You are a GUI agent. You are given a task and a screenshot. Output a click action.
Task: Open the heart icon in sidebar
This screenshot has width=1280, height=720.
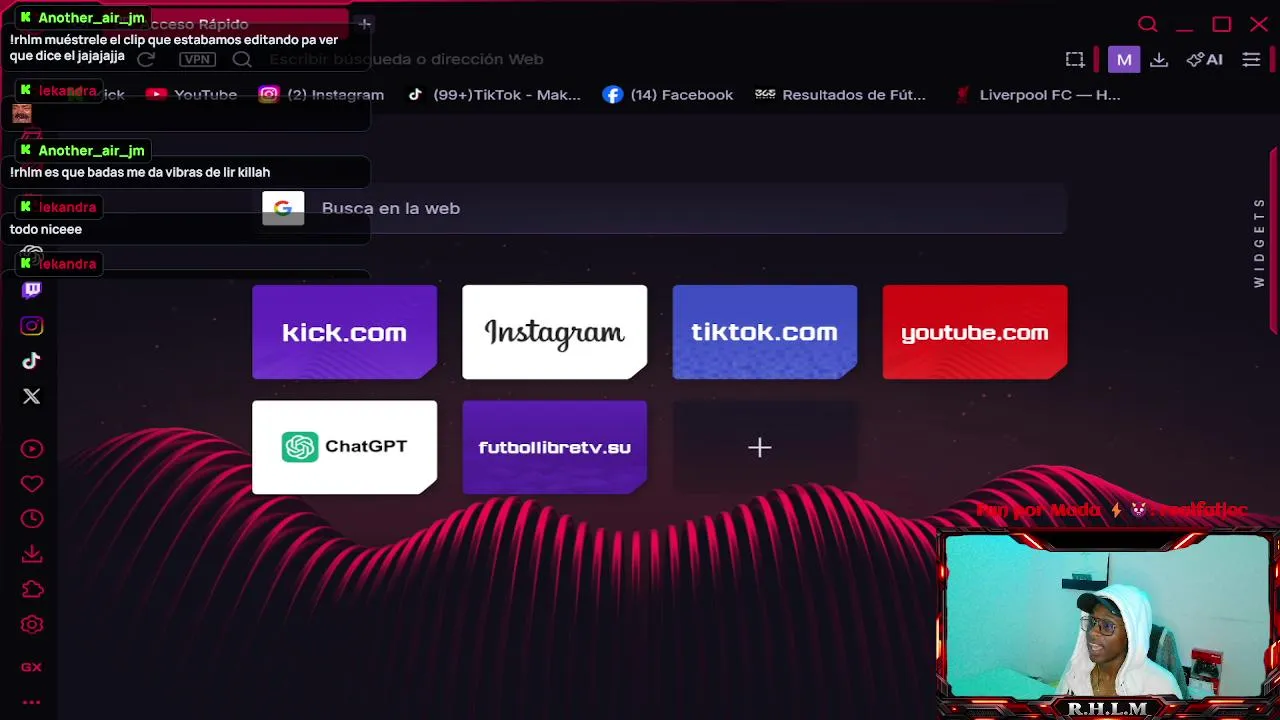click(x=32, y=484)
